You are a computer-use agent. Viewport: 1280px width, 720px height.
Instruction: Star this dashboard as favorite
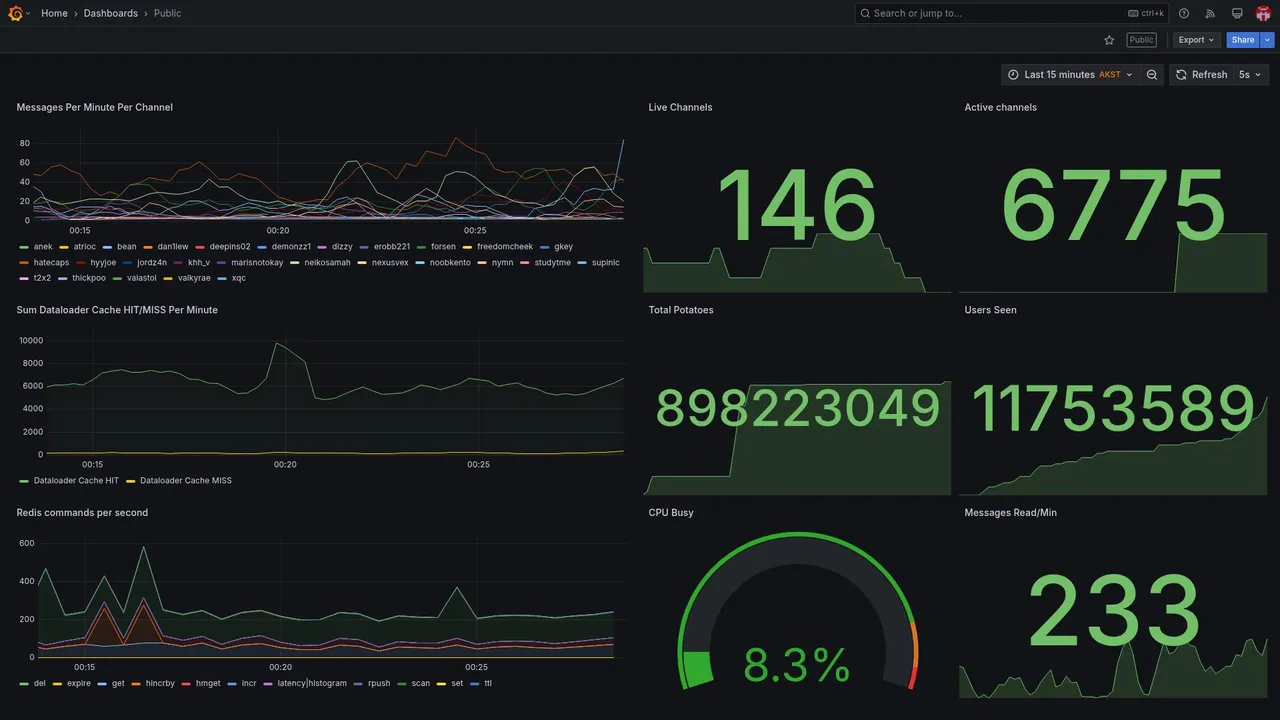[x=1109, y=40]
